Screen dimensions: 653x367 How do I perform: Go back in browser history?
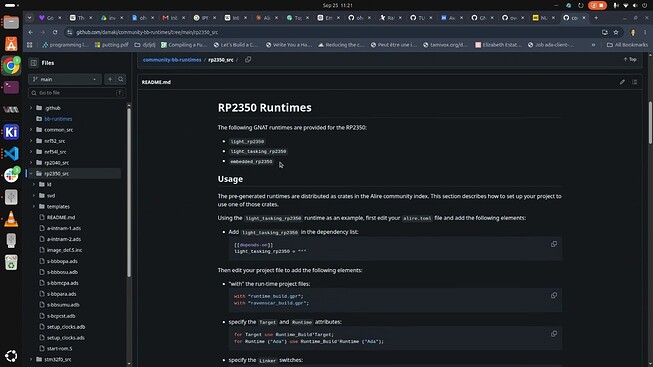31,32
